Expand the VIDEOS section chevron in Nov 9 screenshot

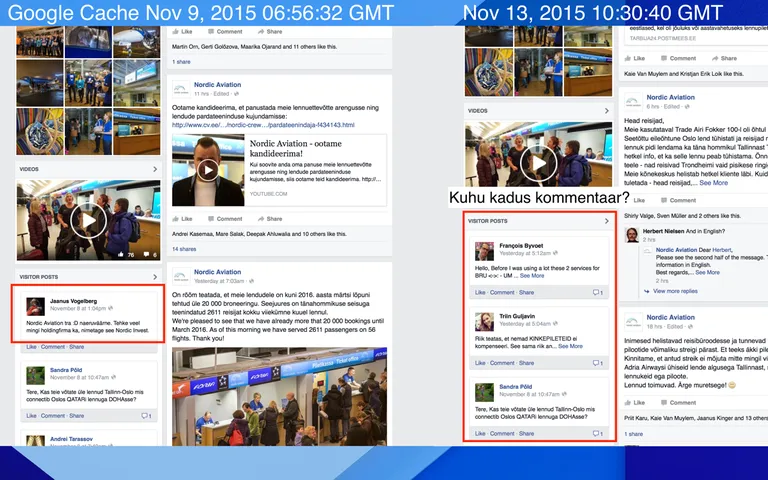pos(155,169)
